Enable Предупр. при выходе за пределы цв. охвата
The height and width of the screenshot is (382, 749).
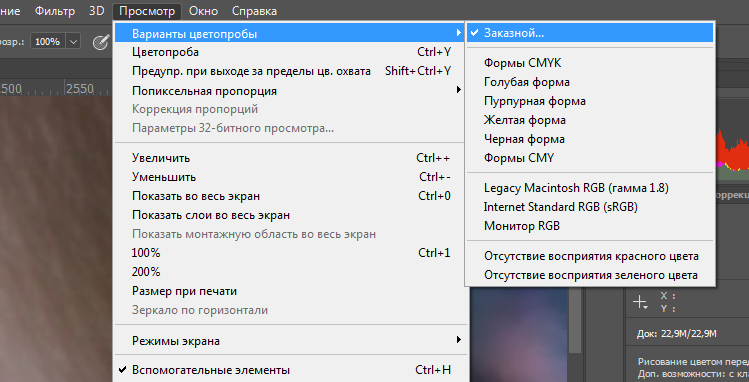click(x=289, y=71)
